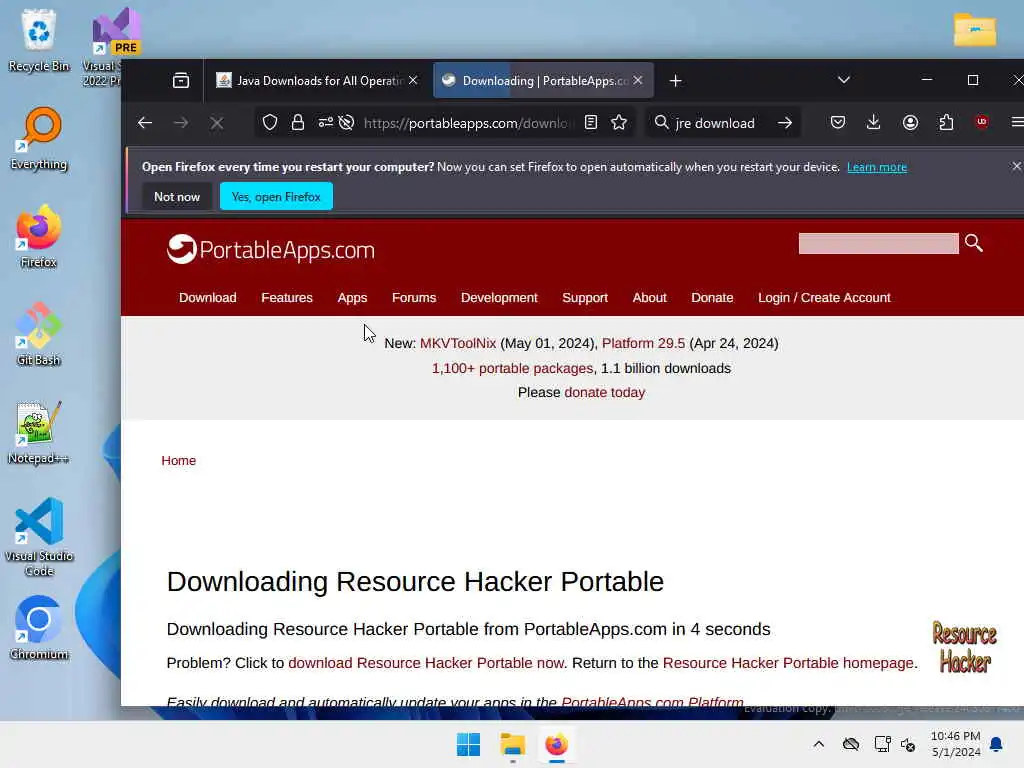Close the Downloading PortableApps tab

[638, 80]
